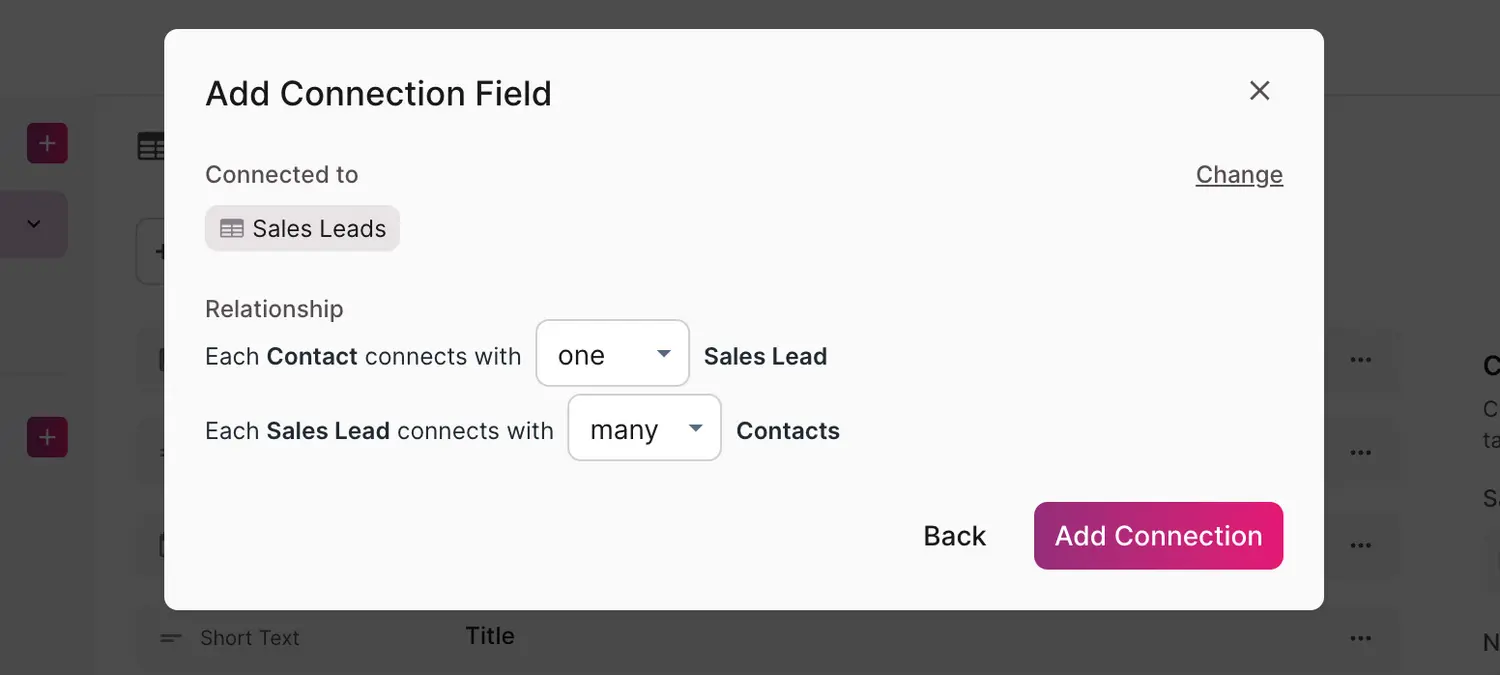Click the table icon behind dialog's top-left corner

(x=151, y=147)
